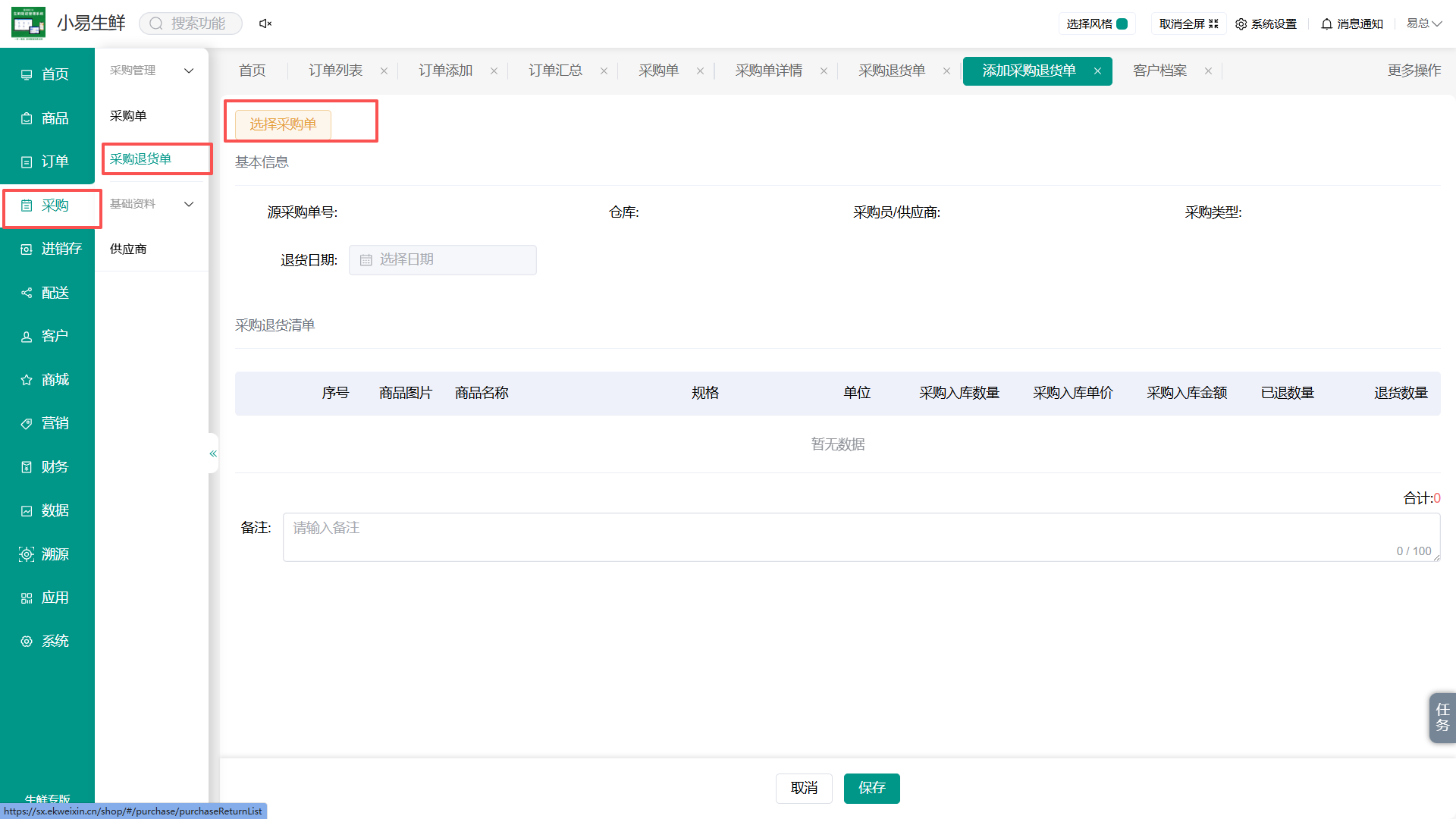Open the 配送 sidebar section
Viewport: 1456px width, 819px height.
(45, 293)
